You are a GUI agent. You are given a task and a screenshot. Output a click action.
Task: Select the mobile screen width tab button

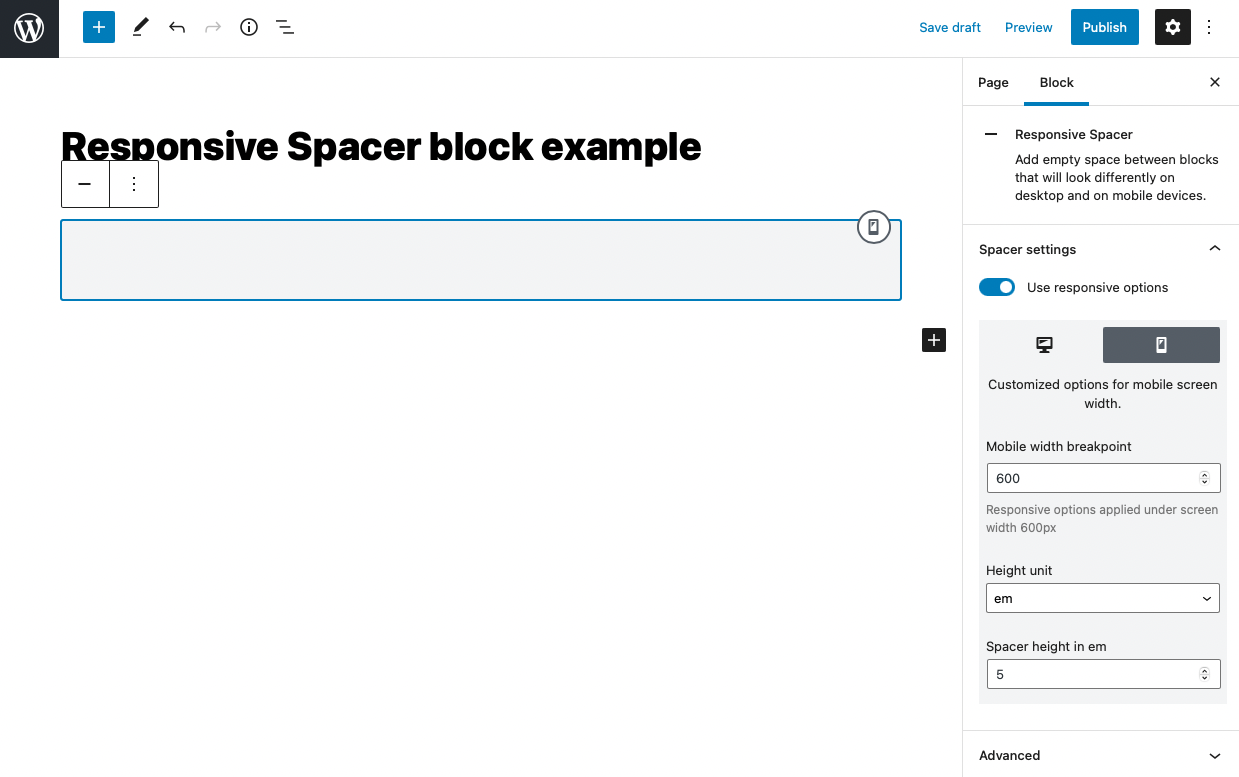[1160, 344]
